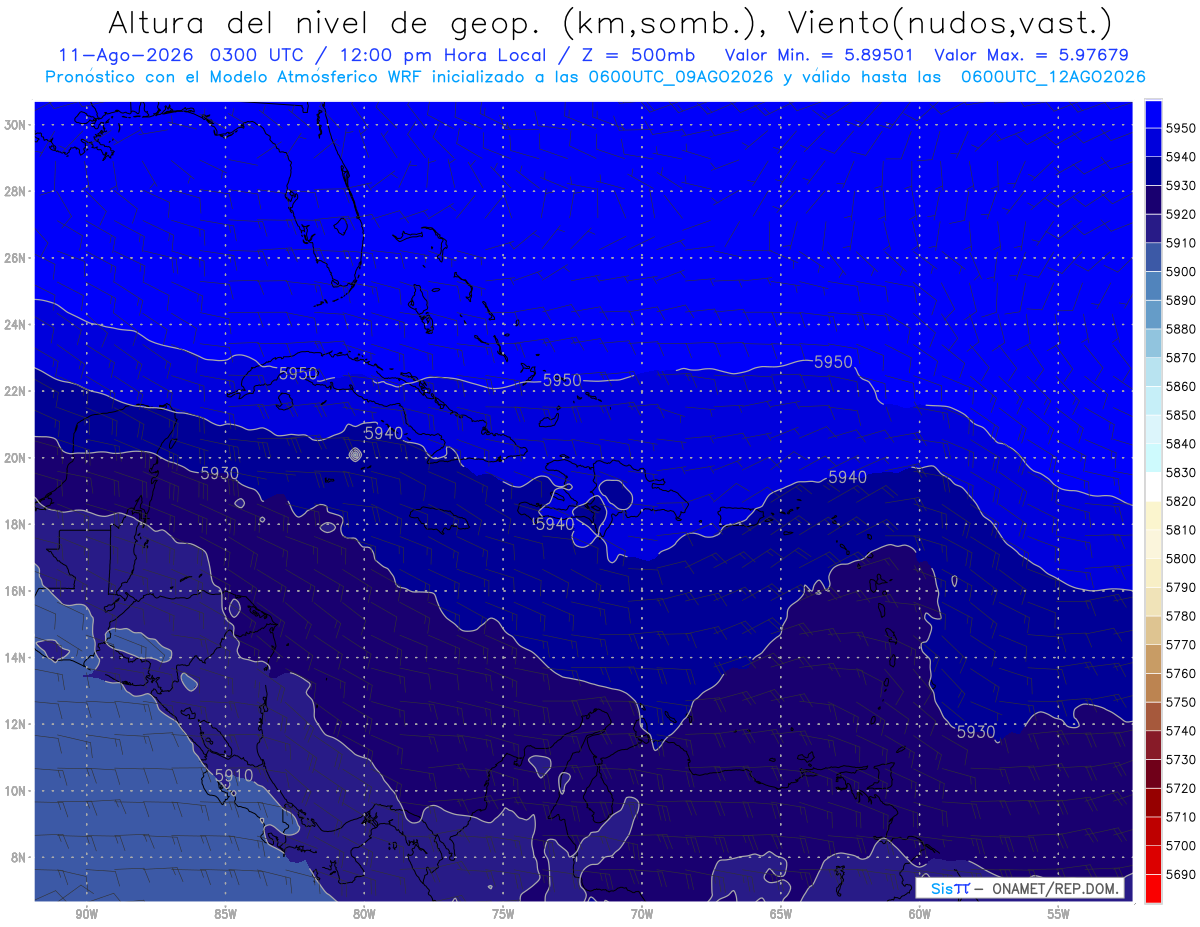Click the "Valor Max. = 5.97679" text
The height and width of the screenshot is (927, 1200).
click(x=1033, y=55)
